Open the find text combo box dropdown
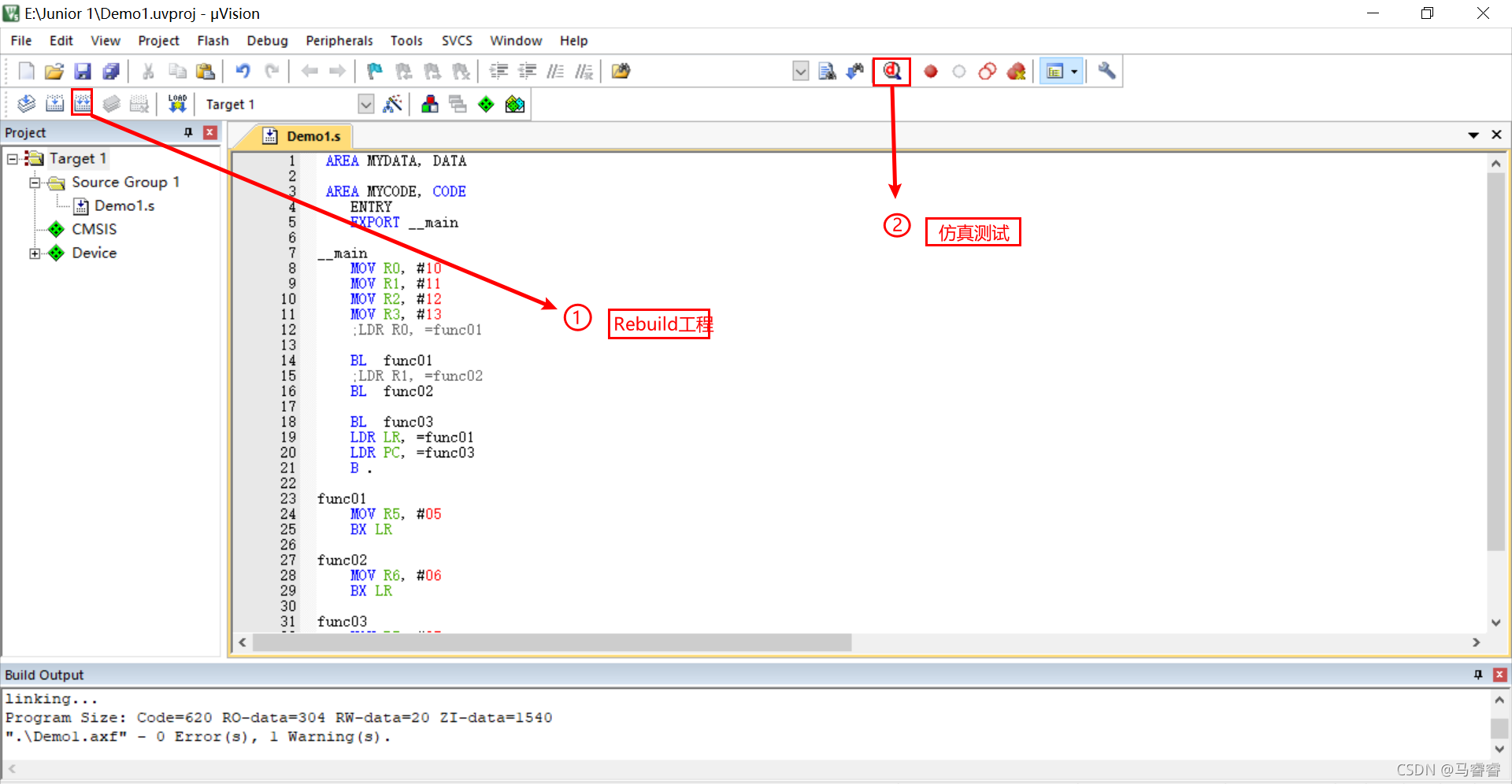 (800, 72)
